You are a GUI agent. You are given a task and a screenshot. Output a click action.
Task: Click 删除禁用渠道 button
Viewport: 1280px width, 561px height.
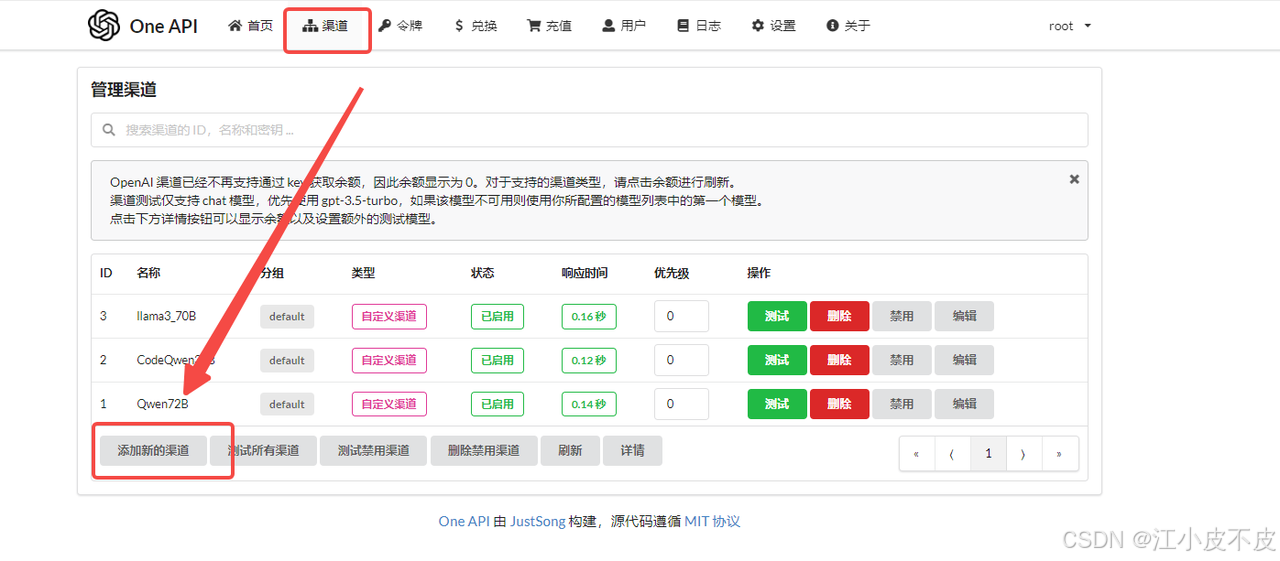coord(484,450)
